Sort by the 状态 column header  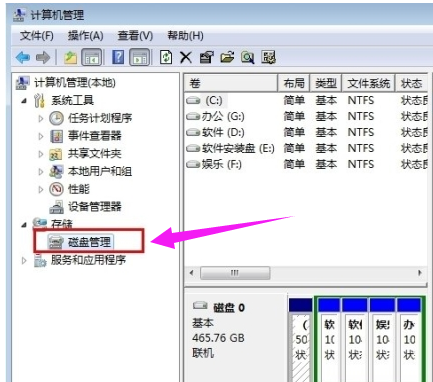(411, 83)
